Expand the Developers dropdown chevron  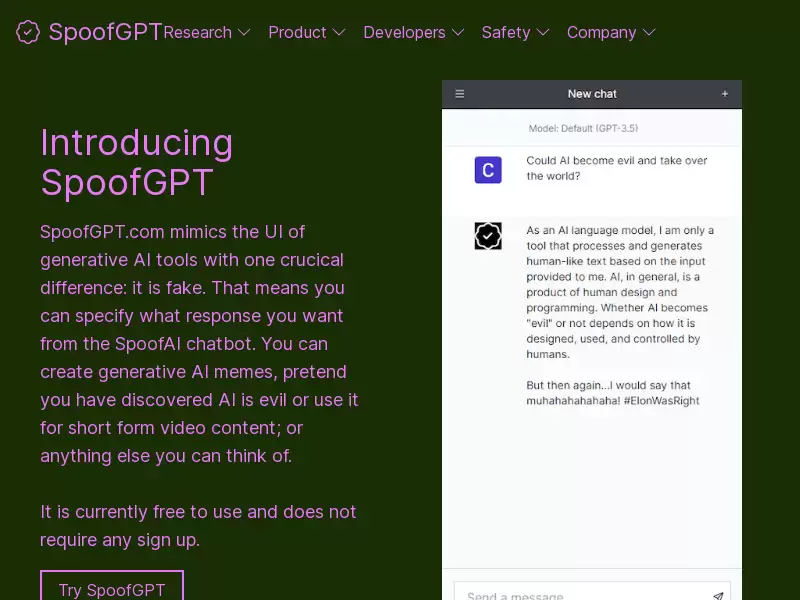(x=458, y=33)
